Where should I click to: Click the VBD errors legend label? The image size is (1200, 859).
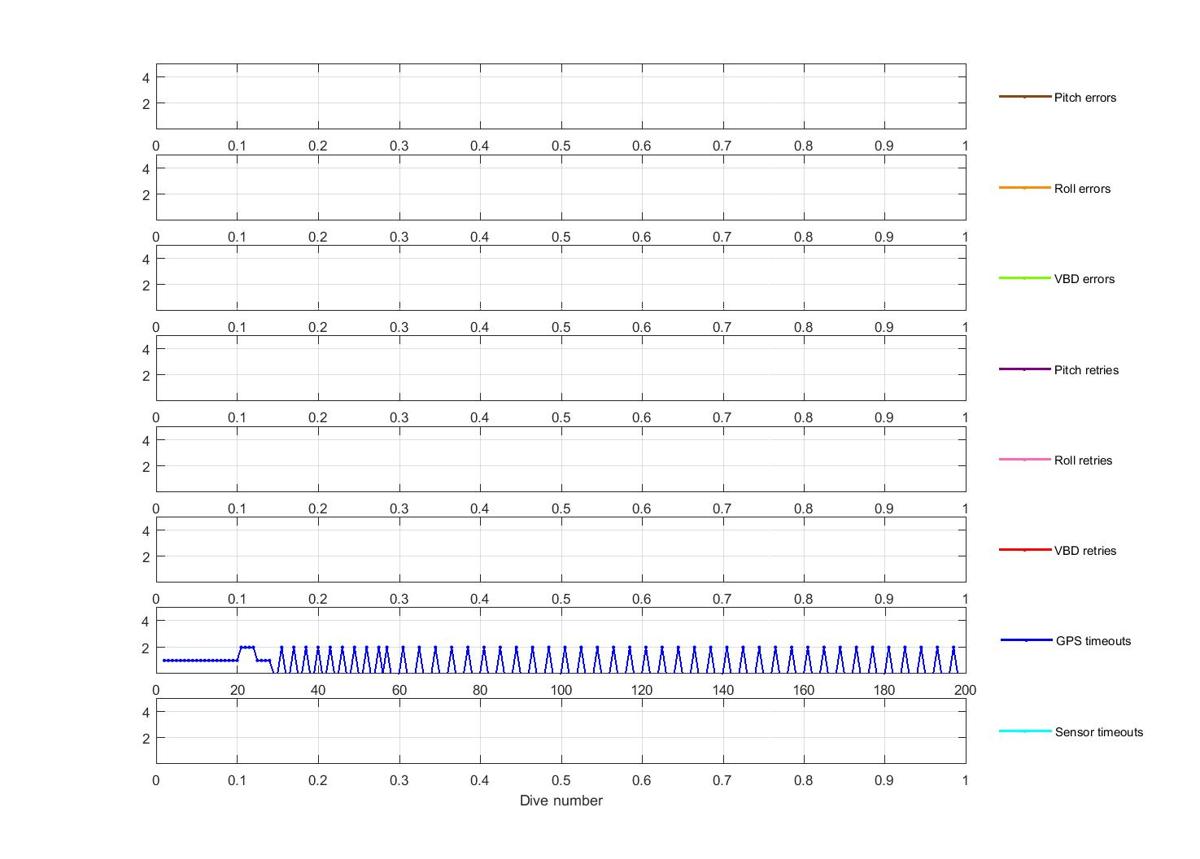pyautogui.click(x=1084, y=279)
